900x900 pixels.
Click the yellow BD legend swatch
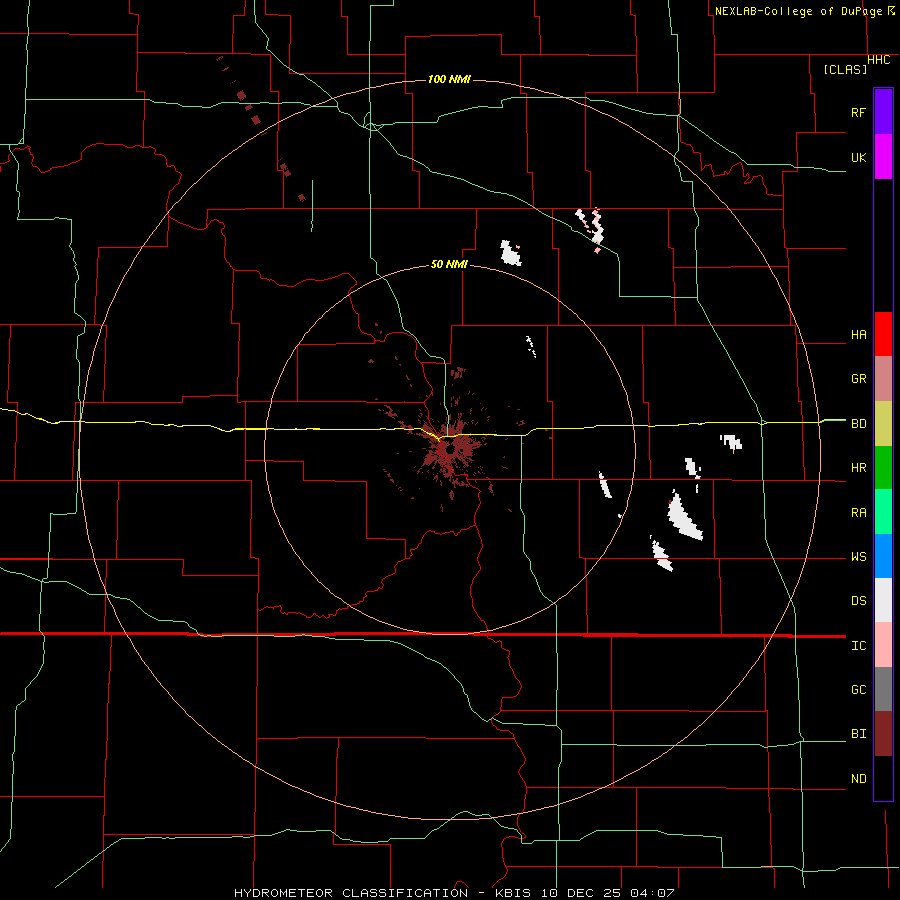coord(883,423)
